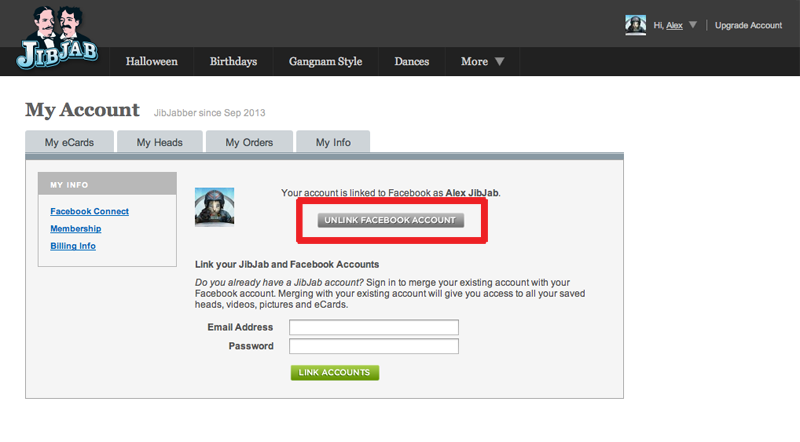The width and height of the screenshot is (800, 442).
Task: Open Facebook Connect in sidebar
Action: coord(89,211)
